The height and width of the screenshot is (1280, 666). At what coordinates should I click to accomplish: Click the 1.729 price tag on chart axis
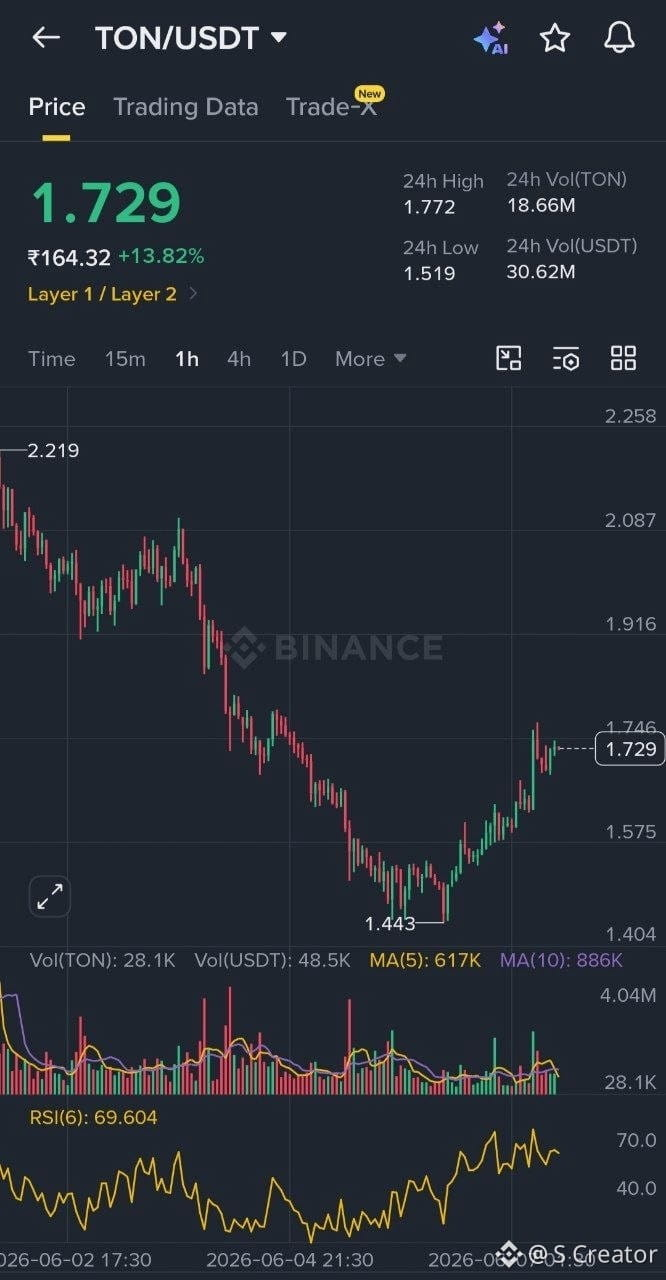coord(630,748)
